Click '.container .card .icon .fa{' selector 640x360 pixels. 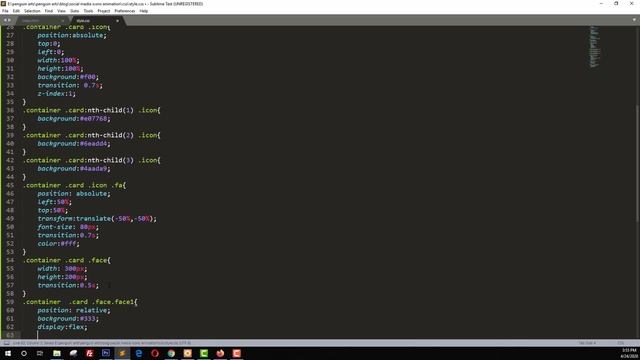(75, 185)
